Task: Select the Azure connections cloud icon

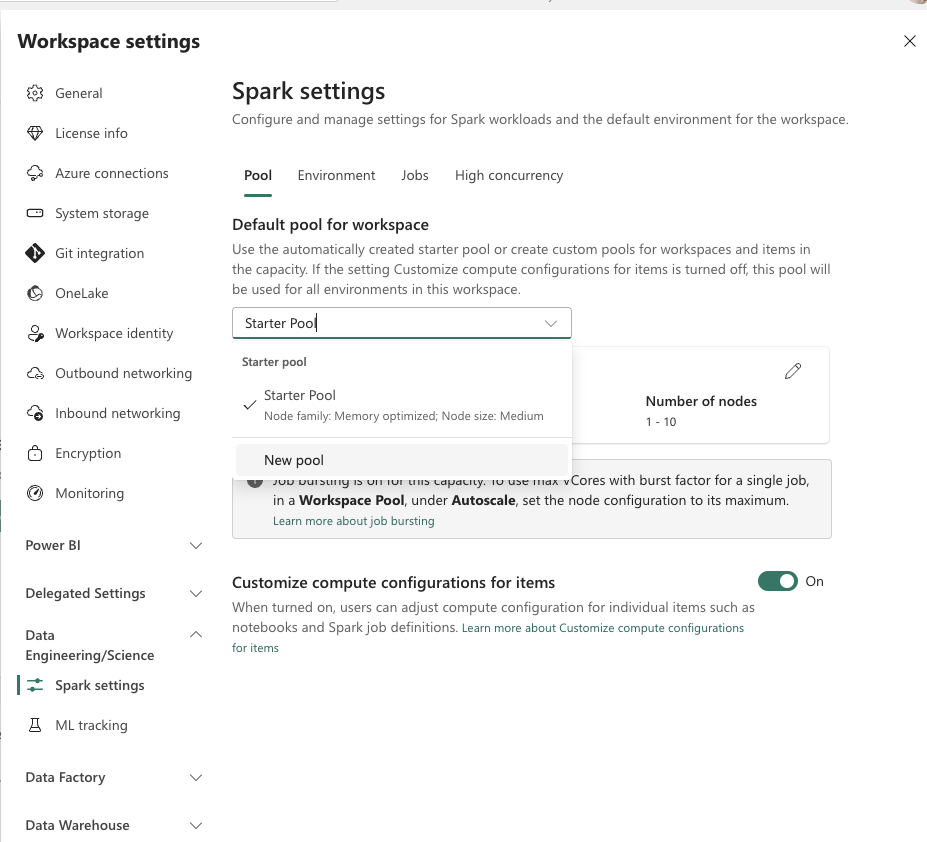Action: [35, 173]
